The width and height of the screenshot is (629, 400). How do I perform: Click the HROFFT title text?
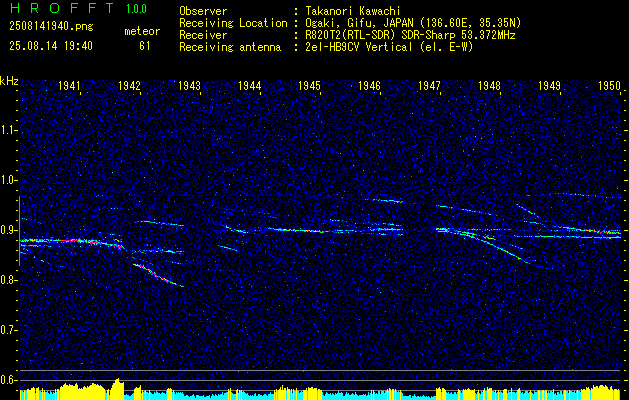pos(61,8)
